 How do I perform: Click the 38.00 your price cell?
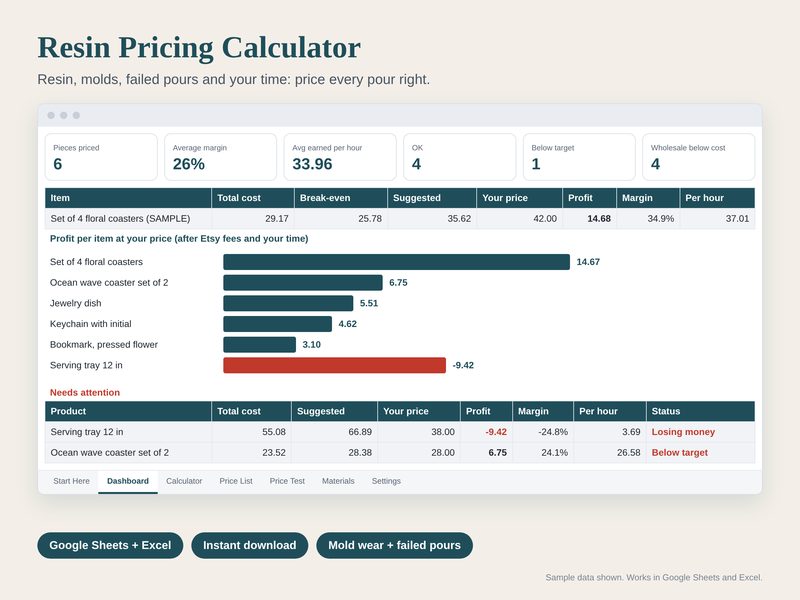[x=419, y=432]
